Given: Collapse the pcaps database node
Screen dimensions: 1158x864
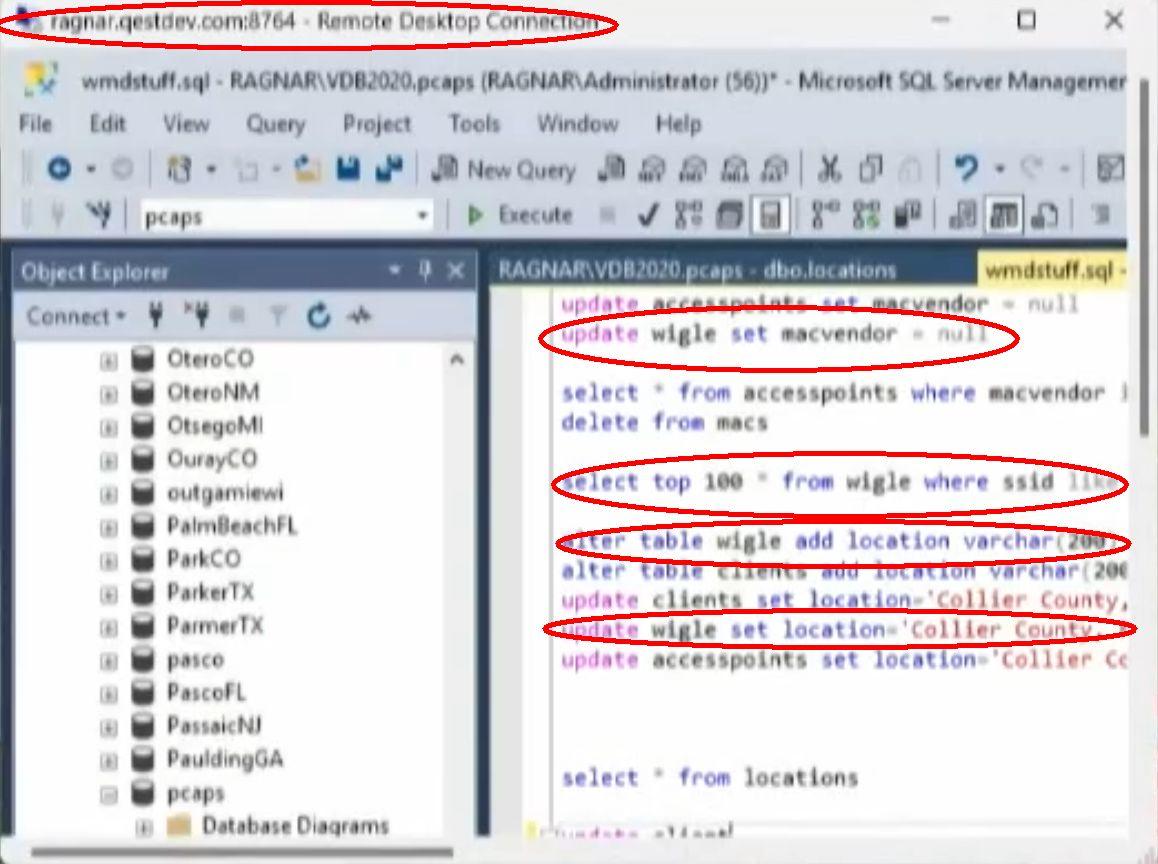Looking at the screenshot, I should click(108, 794).
